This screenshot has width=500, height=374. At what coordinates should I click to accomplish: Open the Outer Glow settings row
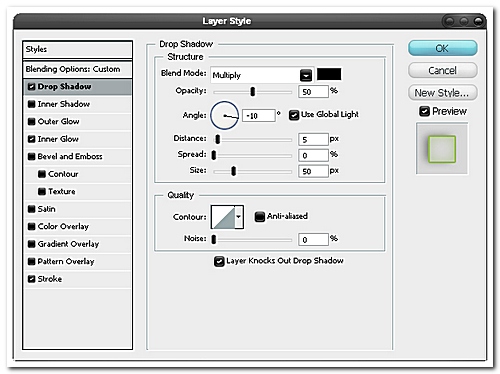pyautogui.click(x=77, y=121)
